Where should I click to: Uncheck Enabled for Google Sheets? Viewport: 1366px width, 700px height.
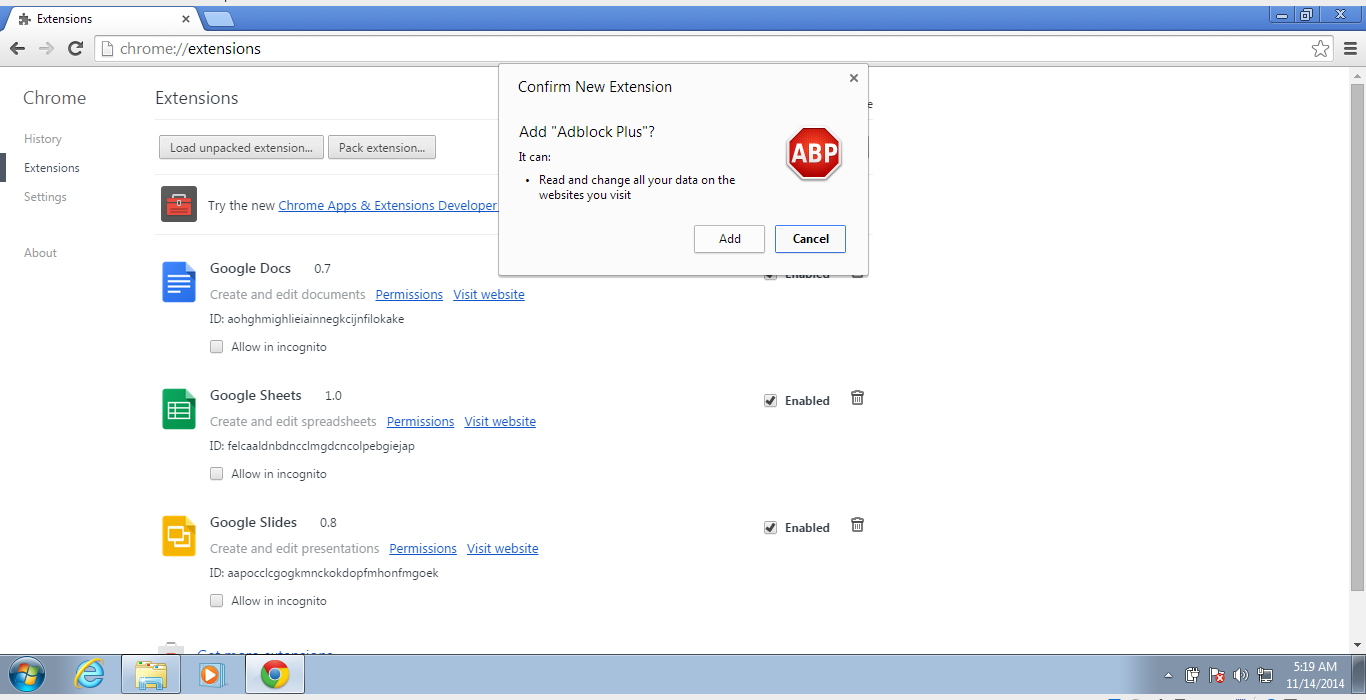(770, 401)
